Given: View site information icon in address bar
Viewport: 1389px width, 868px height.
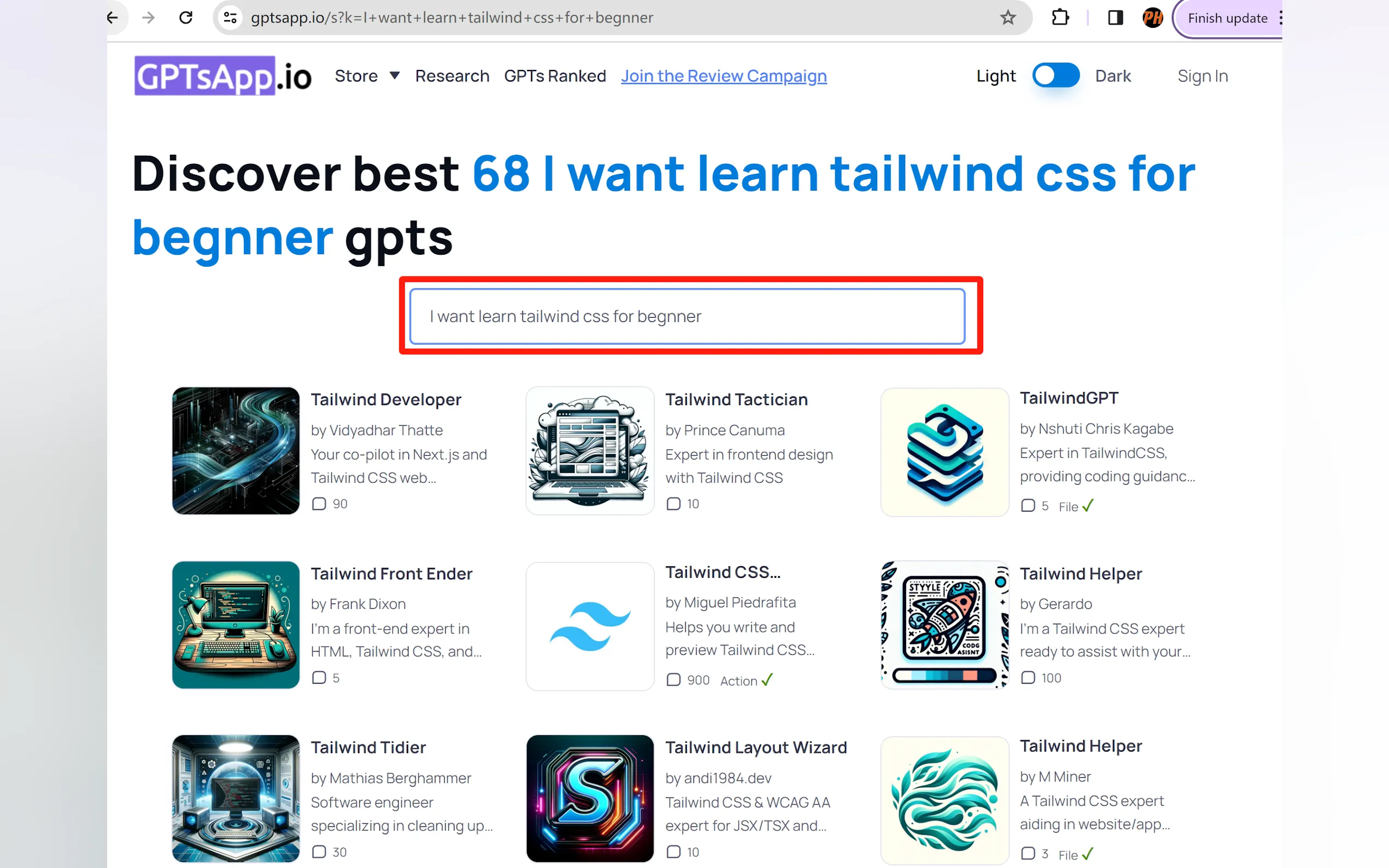Looking at the screenshot, I should [x=230, y=18].
